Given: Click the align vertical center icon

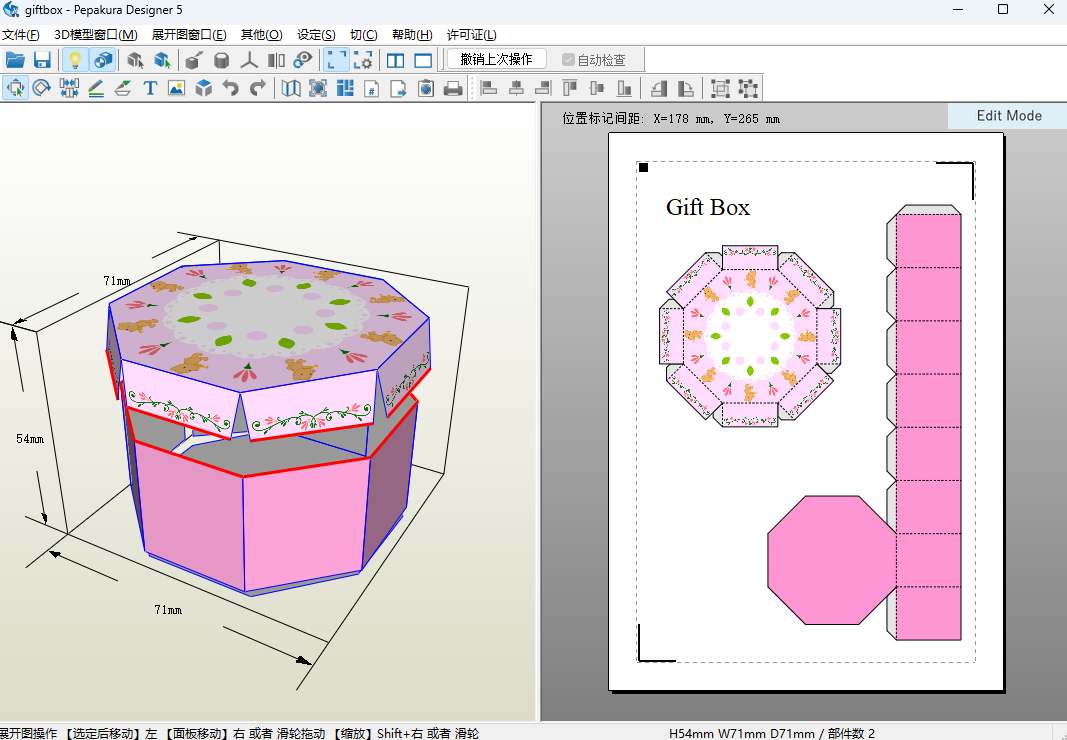Looking at the screenshot, I should pyautogui.click(x=597, y=88).
